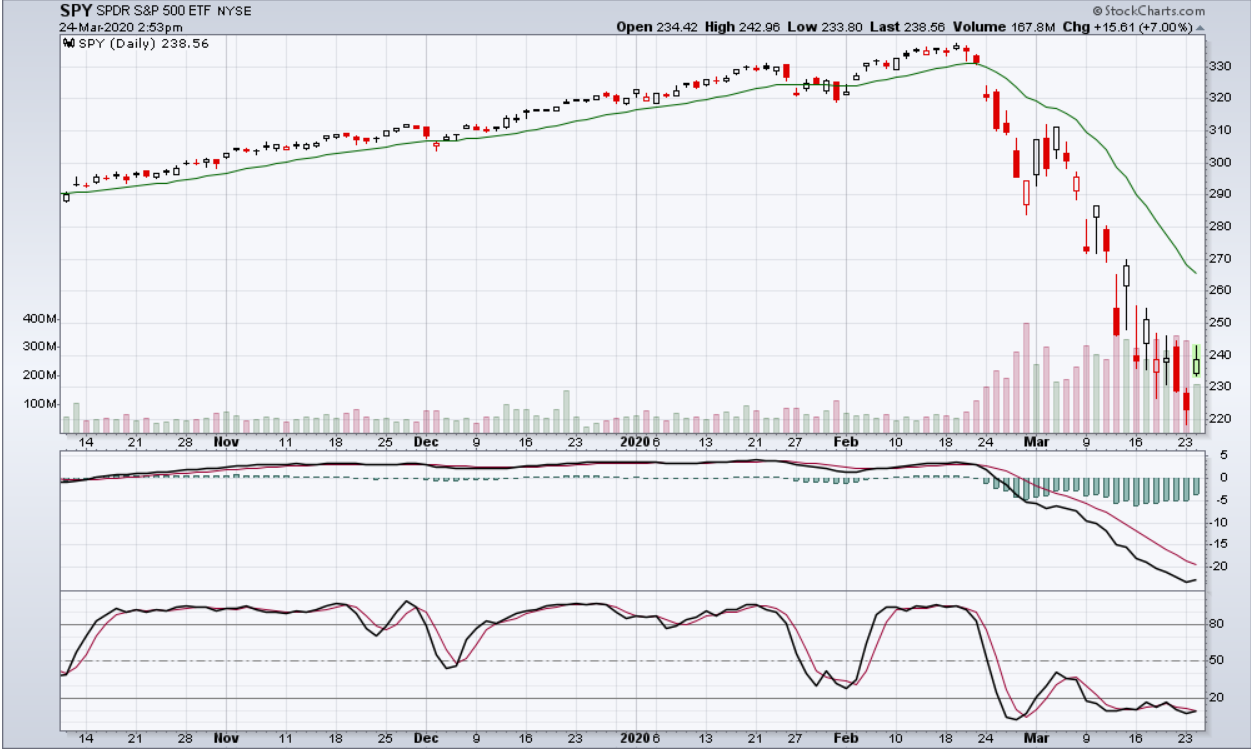1251x749 pixels.
Task: Click the NYSE exchange label
Action: pyautogui.click(x=236, y=10)
